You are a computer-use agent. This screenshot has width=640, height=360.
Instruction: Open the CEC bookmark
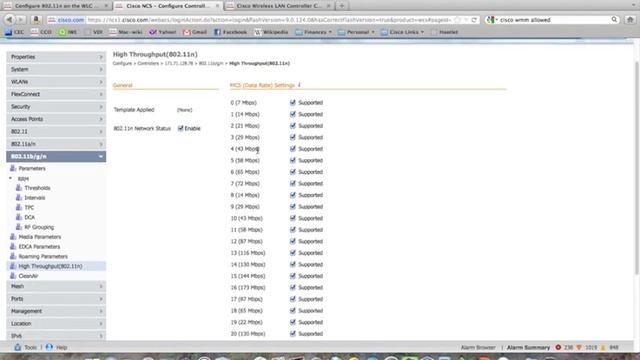(15, 32)
